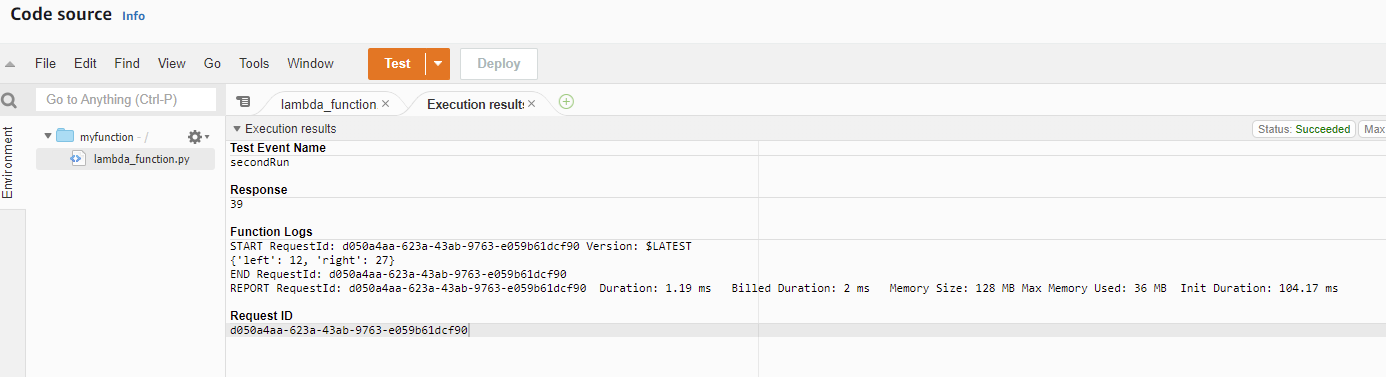Click the search magnifier icon

[x=10, y=100]
